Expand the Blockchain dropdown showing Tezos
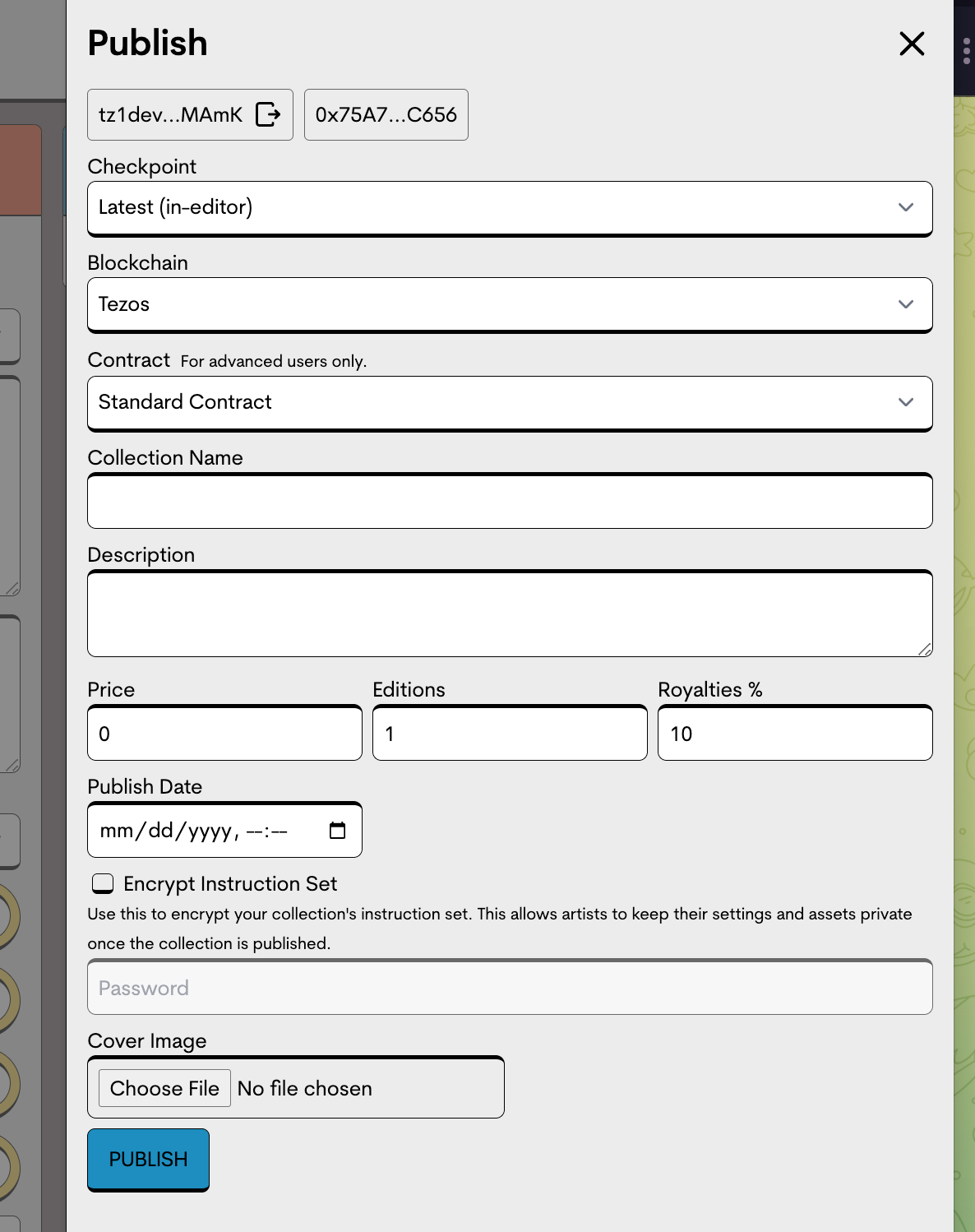Image resolution: width=975 pixels, height=1232 pixels. [x=510, y=305]
